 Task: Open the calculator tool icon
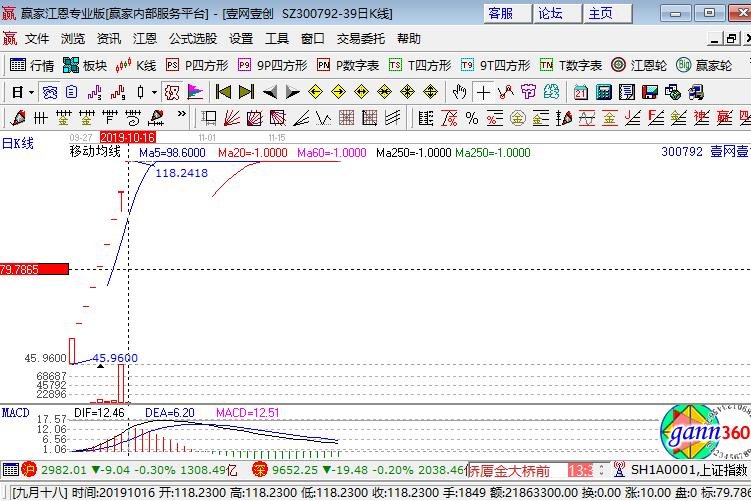603,92
